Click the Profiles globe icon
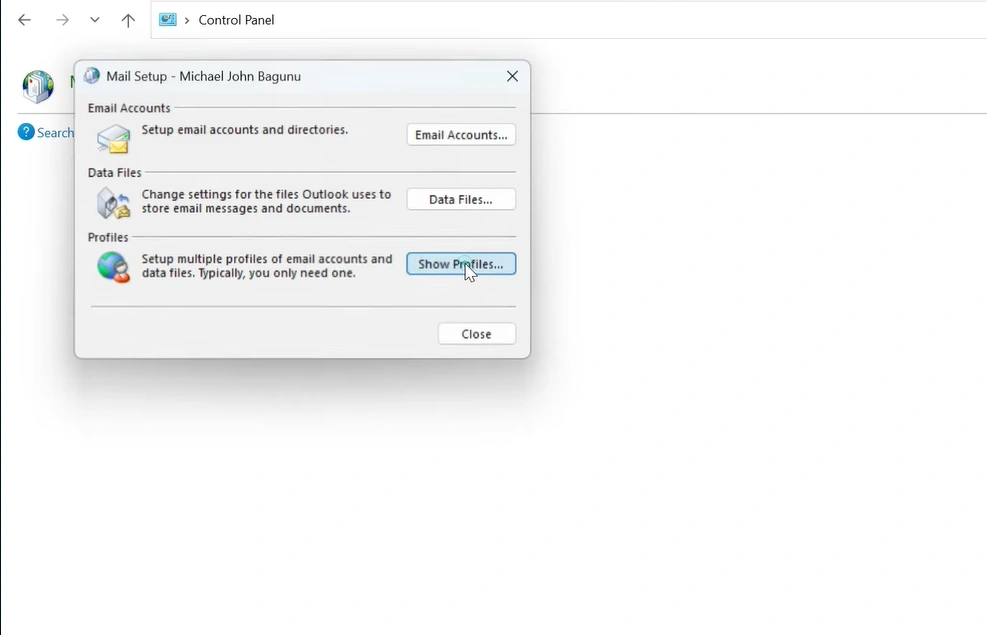987x635 pixels. pyautogui.click(x=112, y=266)
